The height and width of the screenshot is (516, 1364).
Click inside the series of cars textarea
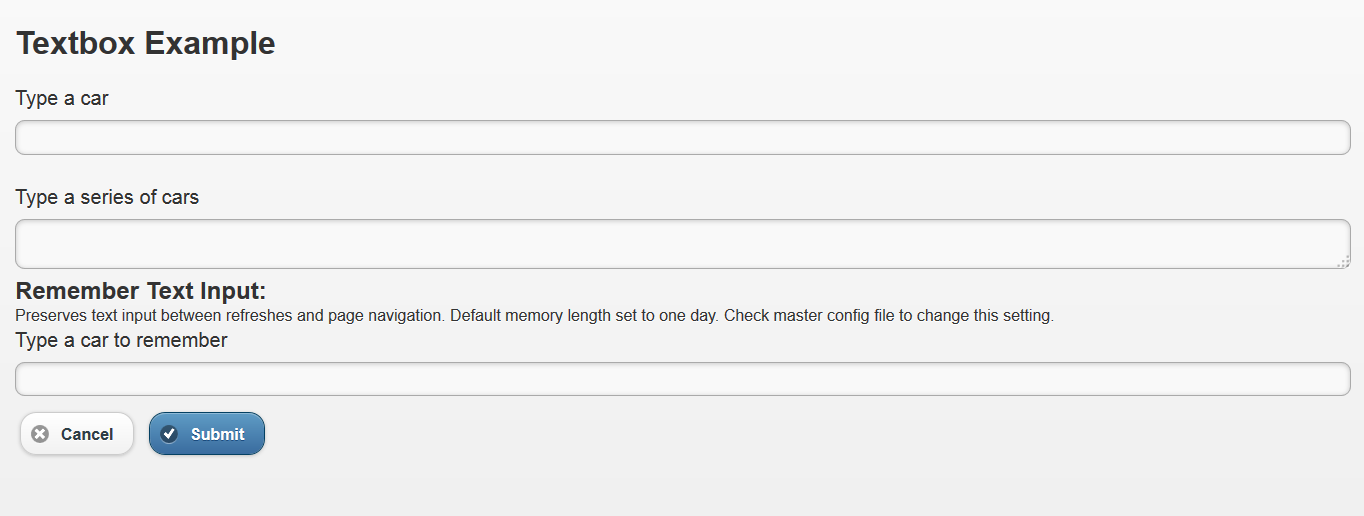pos(682,244)
